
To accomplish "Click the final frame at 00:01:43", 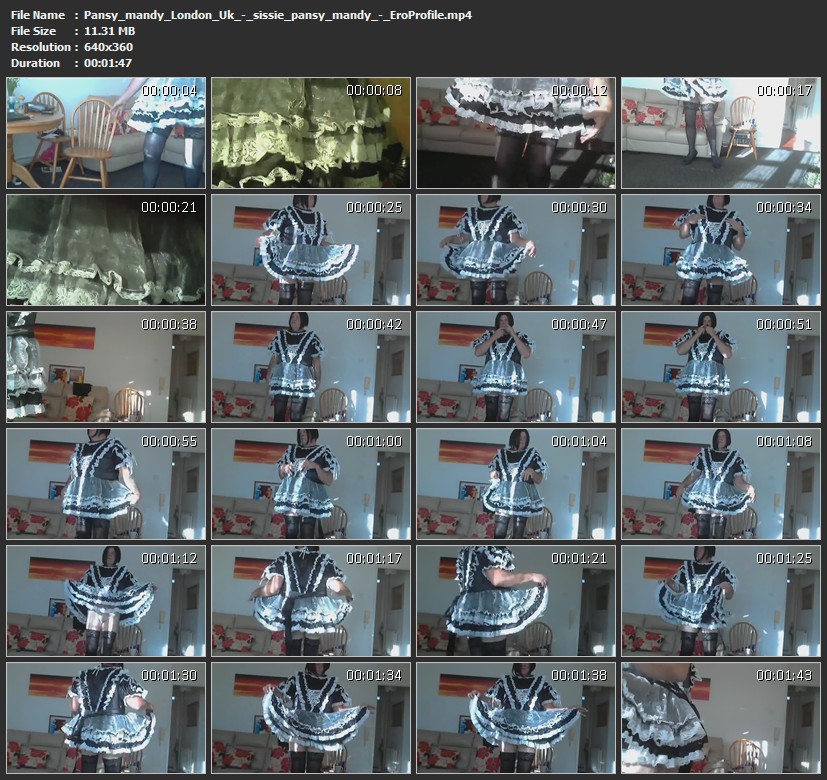I will [720, 716].
